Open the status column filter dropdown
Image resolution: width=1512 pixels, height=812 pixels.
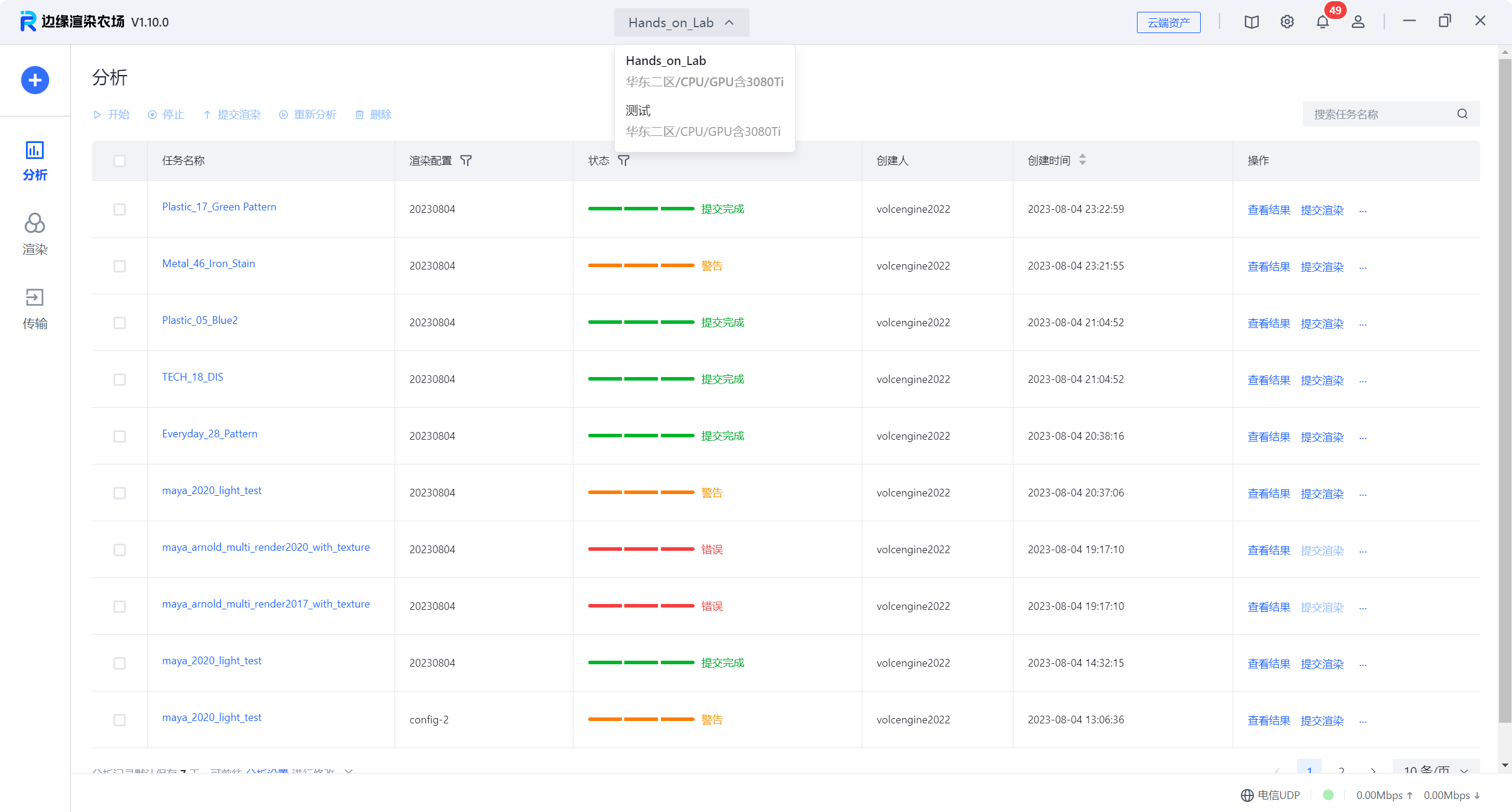624,161
